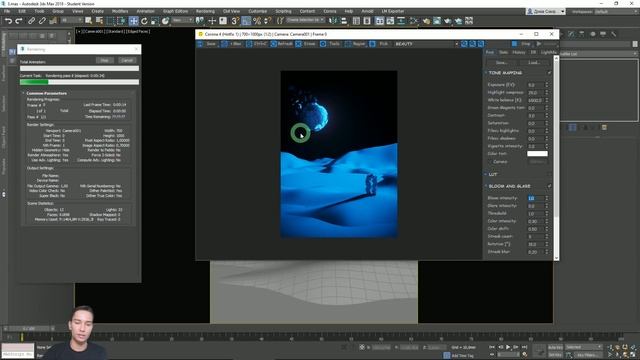Activate the Select and Move tool
The height and width of the screenshot is (360, 640).
click(x=133, y=21)
